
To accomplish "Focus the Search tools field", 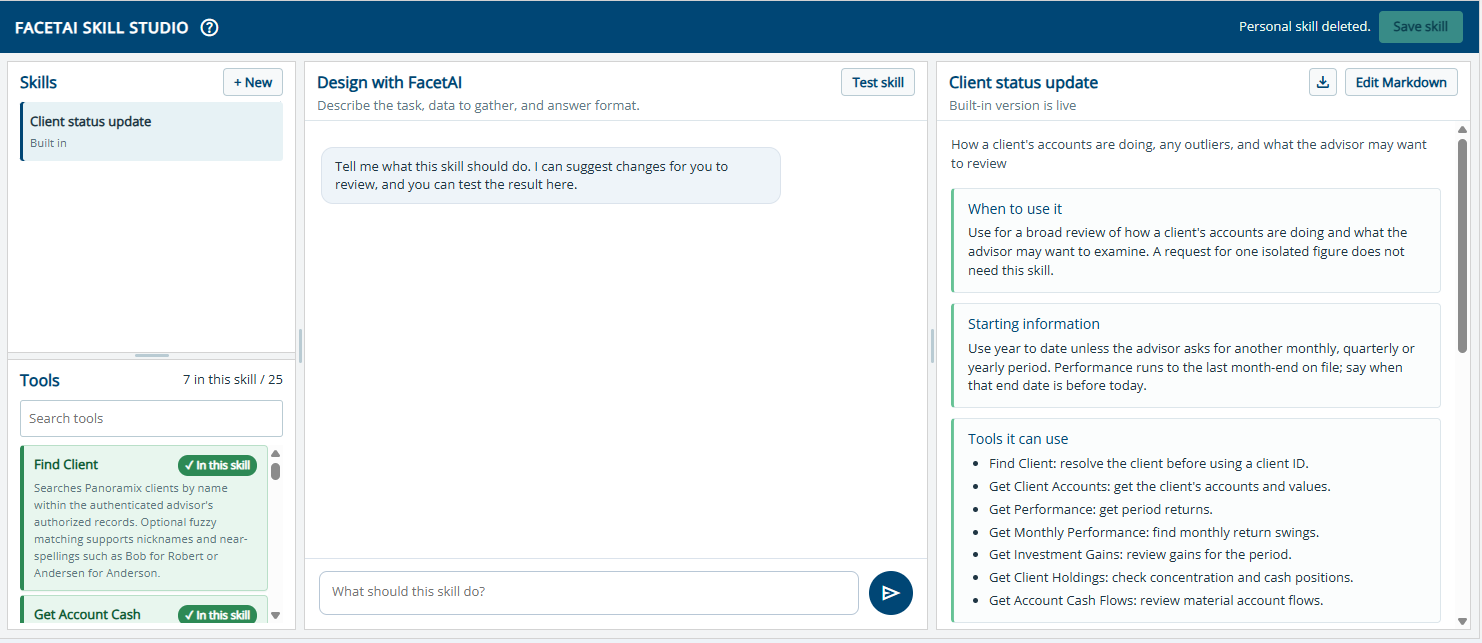I will 151,418.
